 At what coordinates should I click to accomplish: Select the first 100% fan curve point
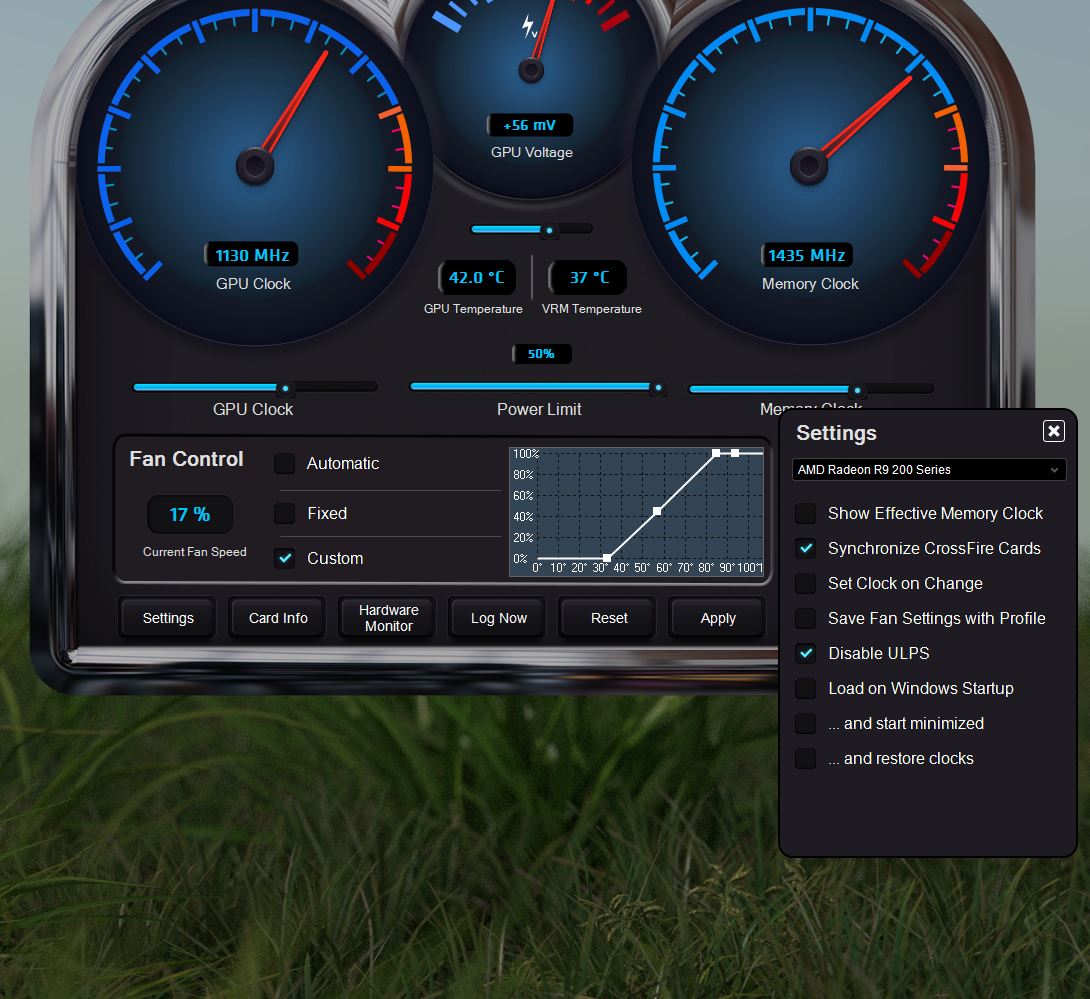(716, 453)
